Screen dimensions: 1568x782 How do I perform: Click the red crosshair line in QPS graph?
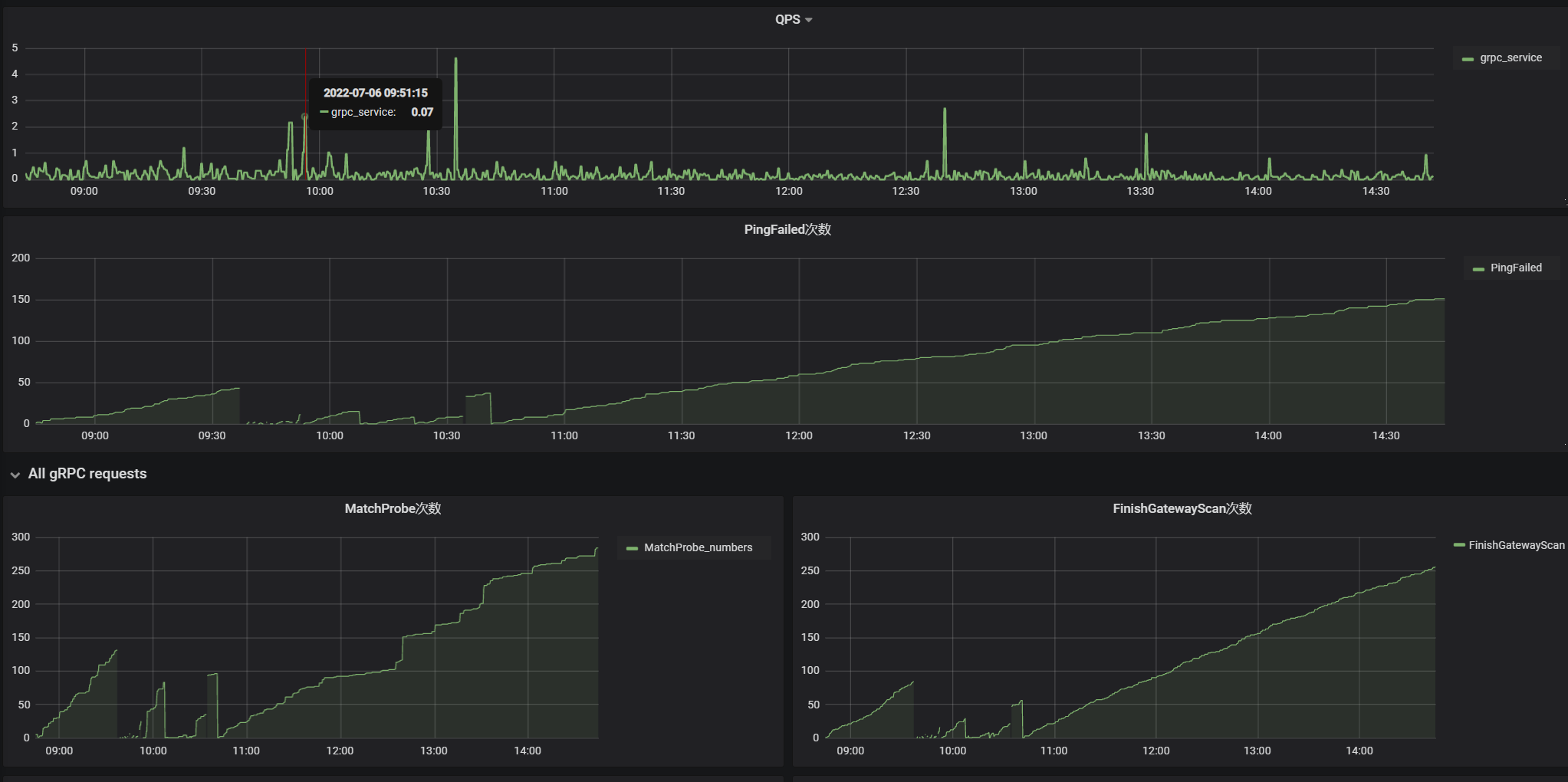306,113
